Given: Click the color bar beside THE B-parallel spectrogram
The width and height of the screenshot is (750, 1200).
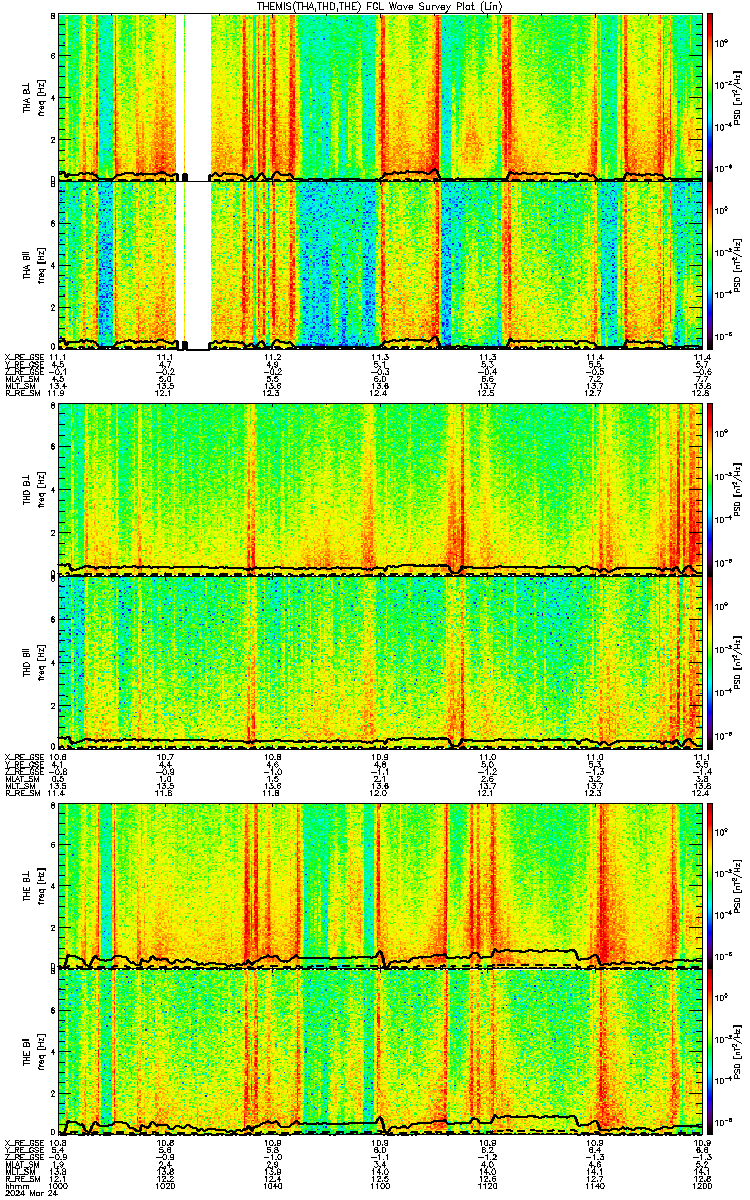Looking at the screenshot, I should (x=711, y=1051).
